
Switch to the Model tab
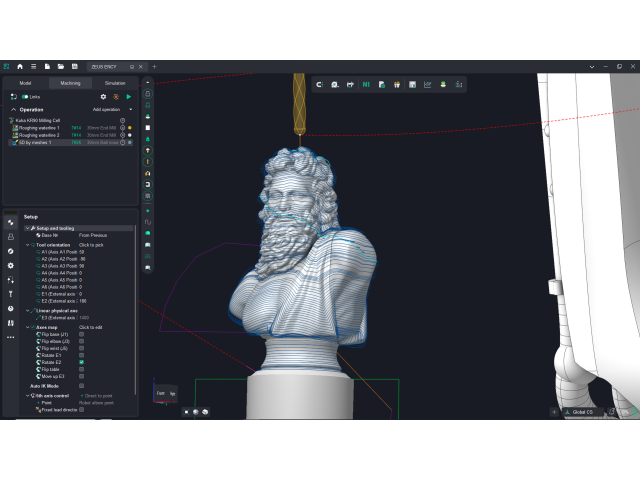[25, 83]
